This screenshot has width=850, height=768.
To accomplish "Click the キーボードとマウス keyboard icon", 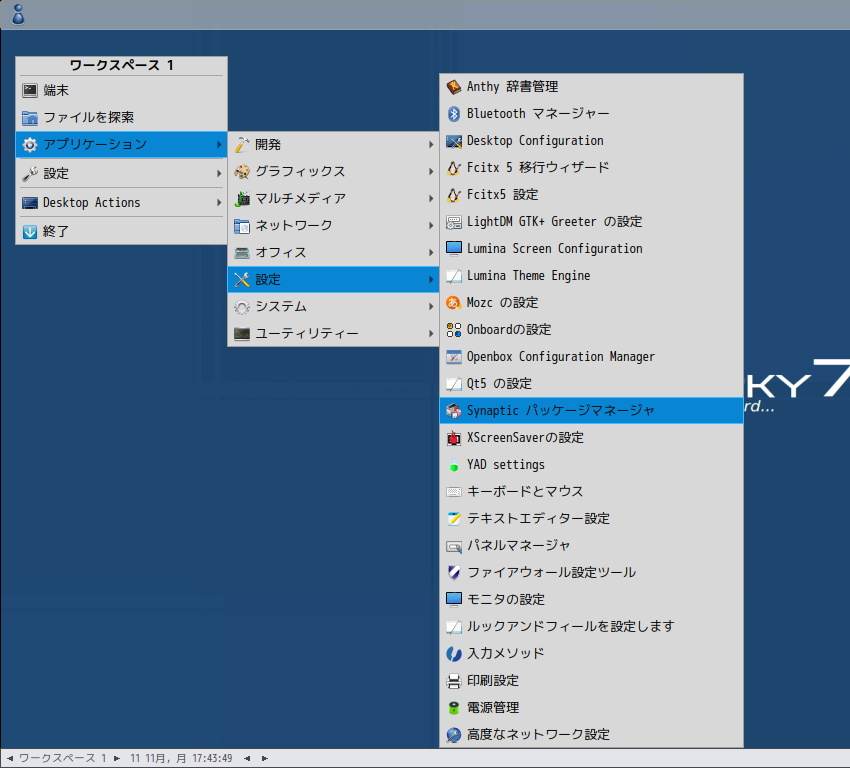I will pyautogui.click(x=454, y=492).
